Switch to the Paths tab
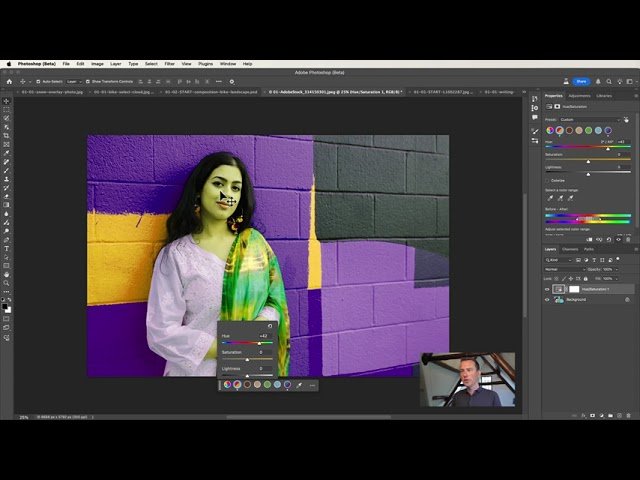This screenshot has height=480, width=640. 589,249
